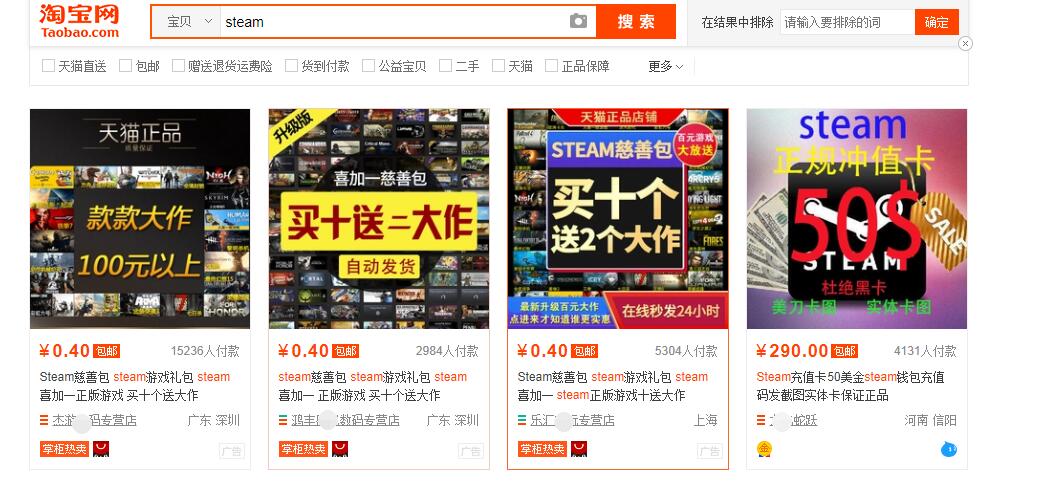Click the 4131人付款 count
Viewport: 1058px width, 485px height.
pyautogui.click(x=925, y=351)
